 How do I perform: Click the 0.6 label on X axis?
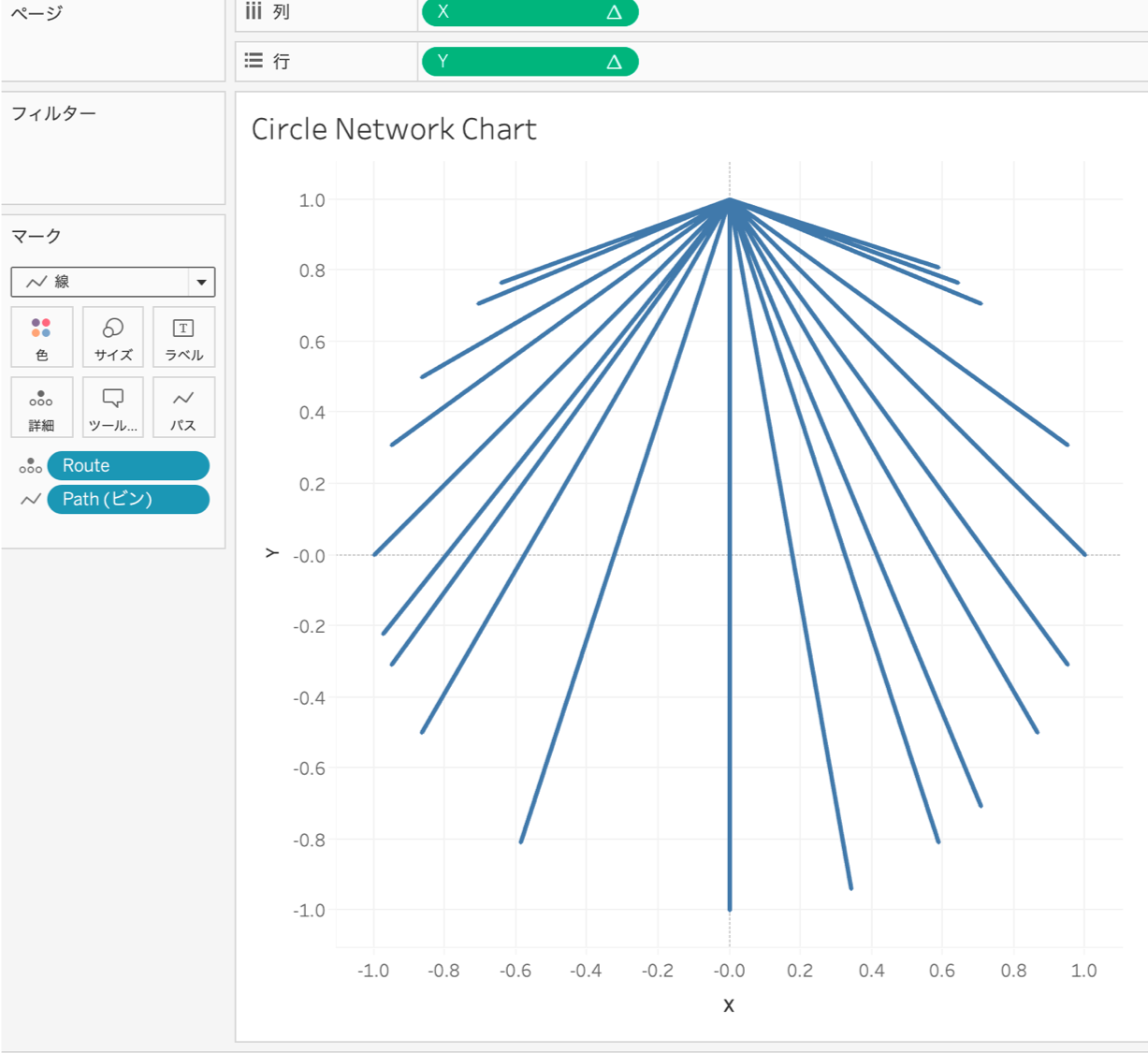pyautogui.click(x=942, y=971)
